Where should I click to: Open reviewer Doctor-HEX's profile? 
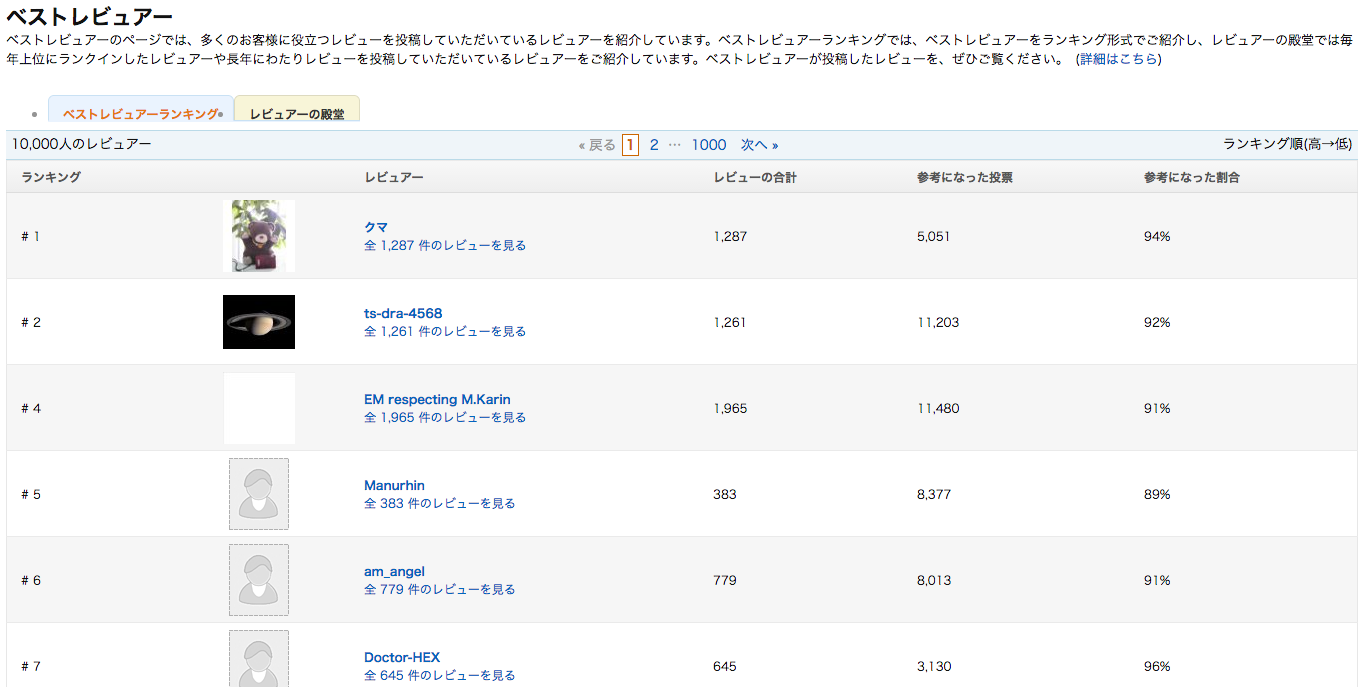(402, 657)
